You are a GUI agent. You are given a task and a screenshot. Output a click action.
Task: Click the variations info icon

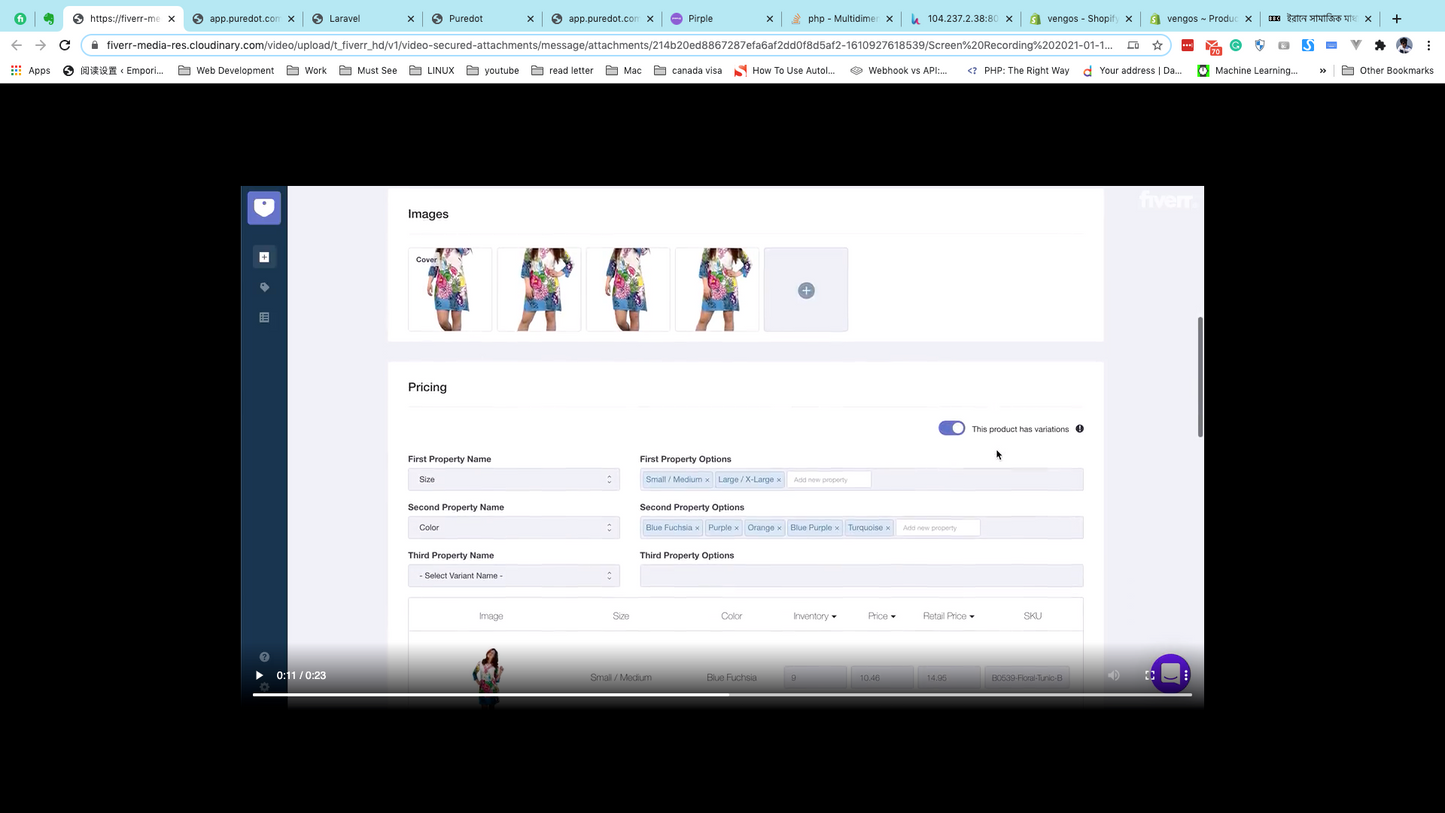(x=1080, y=429)
